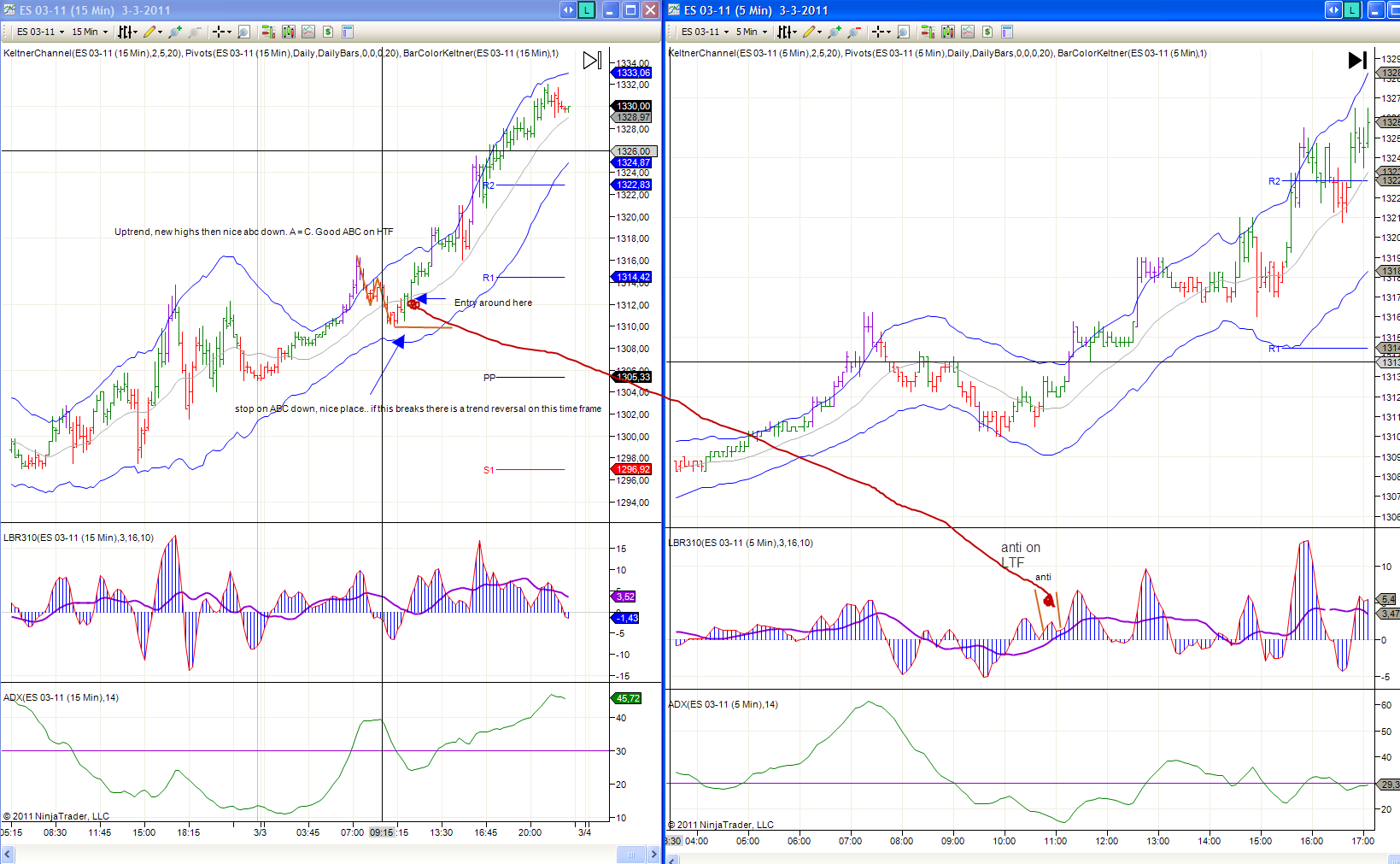Select the 'Entry around here' annotation text
Viewport: 1400px width, 864px height.
(493, 303)
